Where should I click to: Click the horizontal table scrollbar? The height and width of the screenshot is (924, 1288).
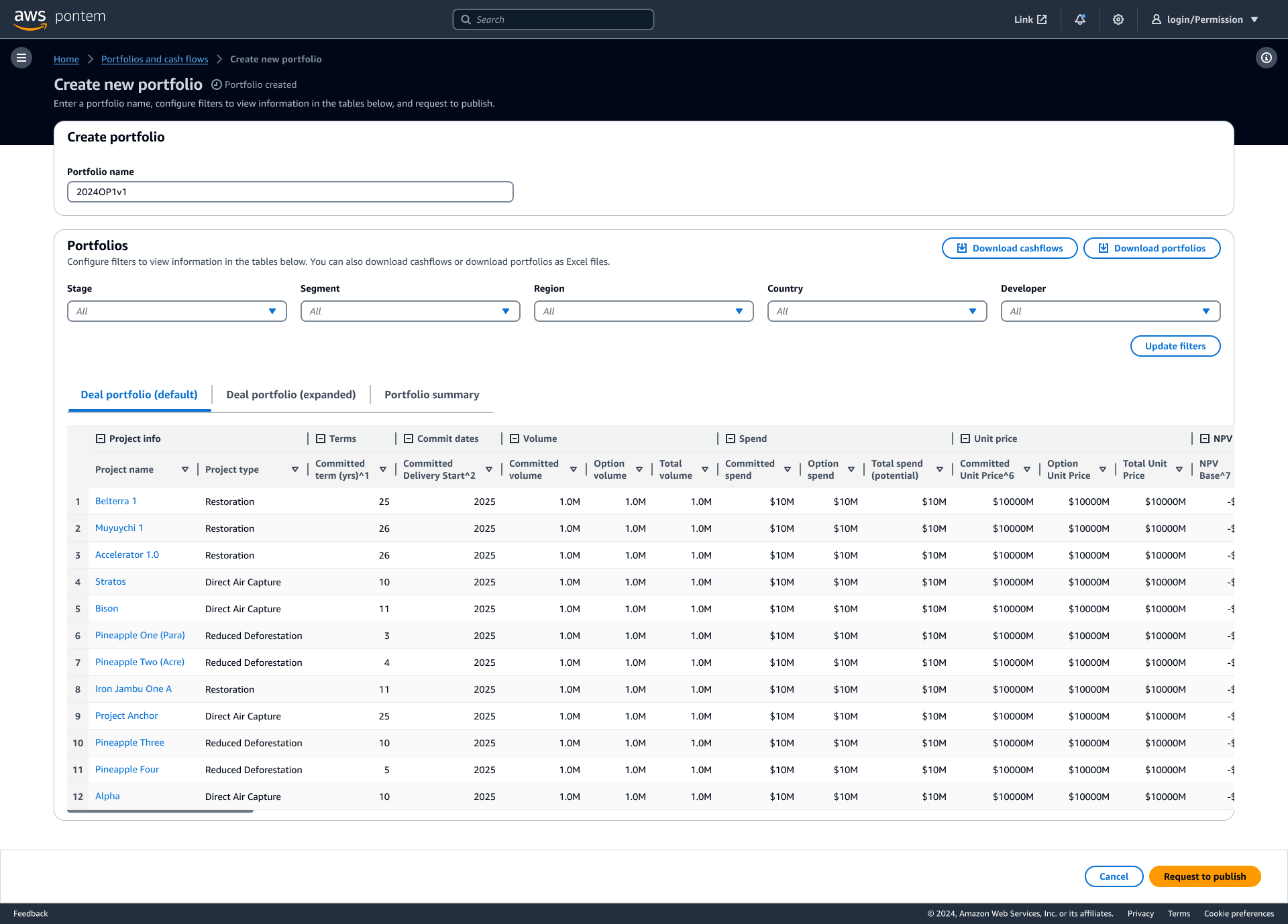coord(160,811)
